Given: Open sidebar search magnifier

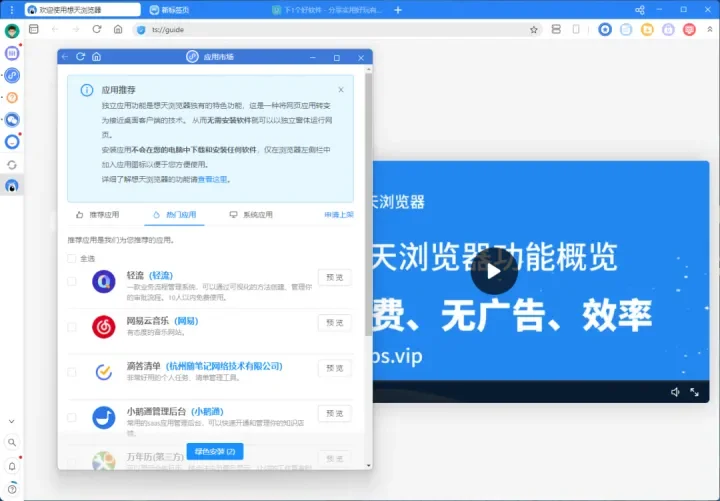Looking at the screenshot, I should (x=12, y=442).
